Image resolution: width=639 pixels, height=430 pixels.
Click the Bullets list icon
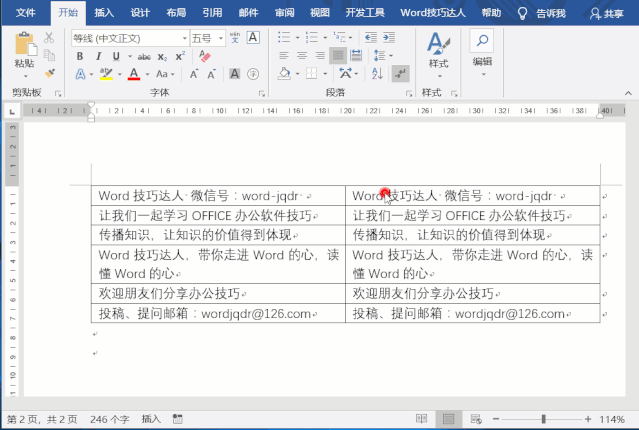[x=284, y=37]
